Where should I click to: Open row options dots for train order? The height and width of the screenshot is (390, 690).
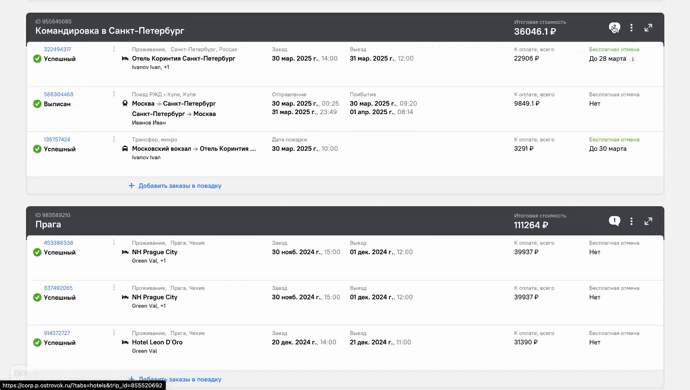point(114,94)
